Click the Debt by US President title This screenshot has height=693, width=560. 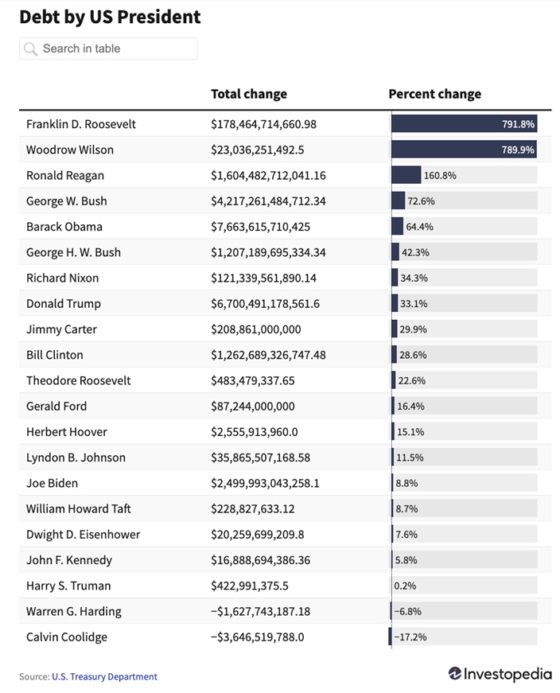click(x=110, y=17)
